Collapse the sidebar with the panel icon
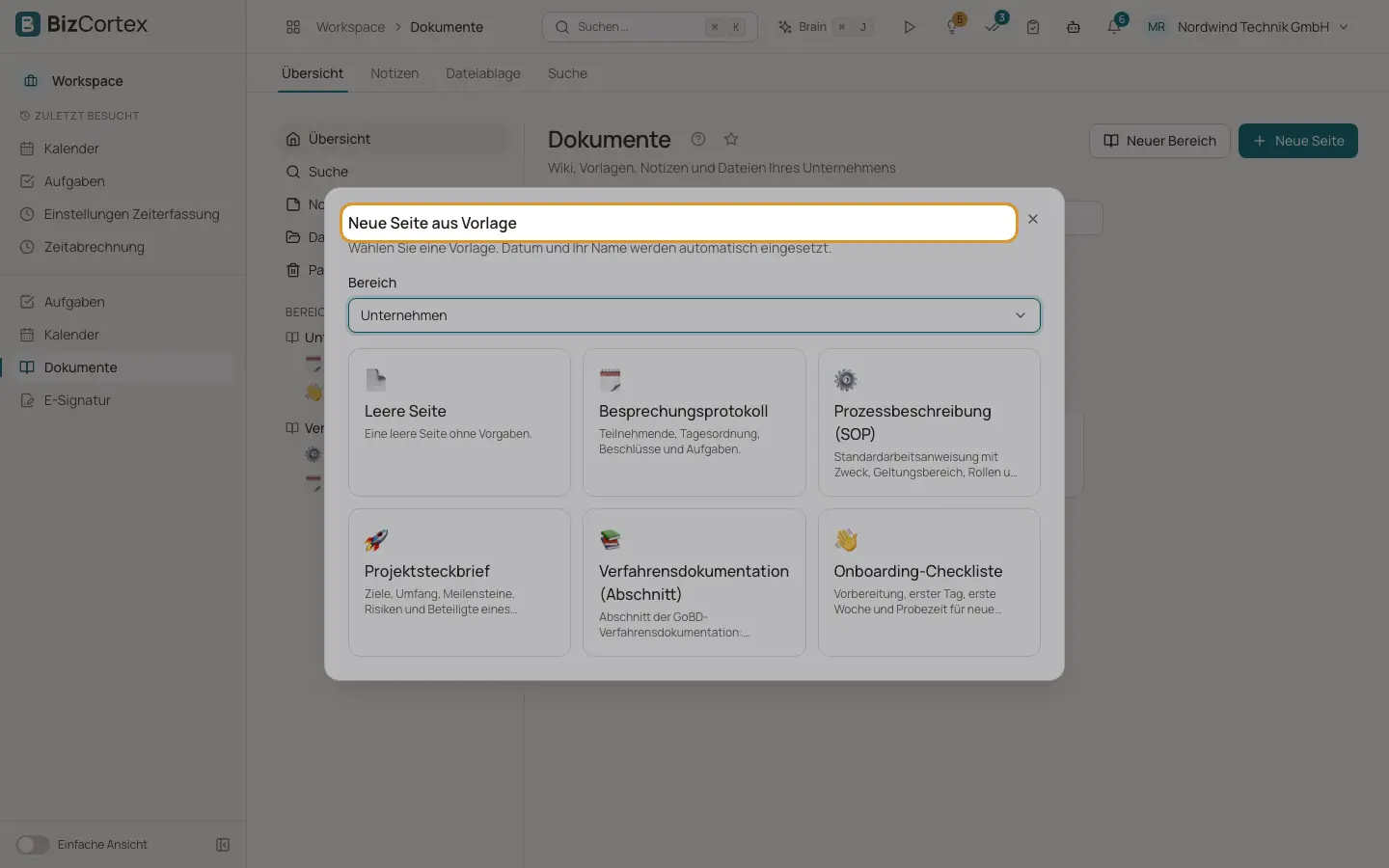This screenshot has height=868, width=1389. click(x=223, y=845)
